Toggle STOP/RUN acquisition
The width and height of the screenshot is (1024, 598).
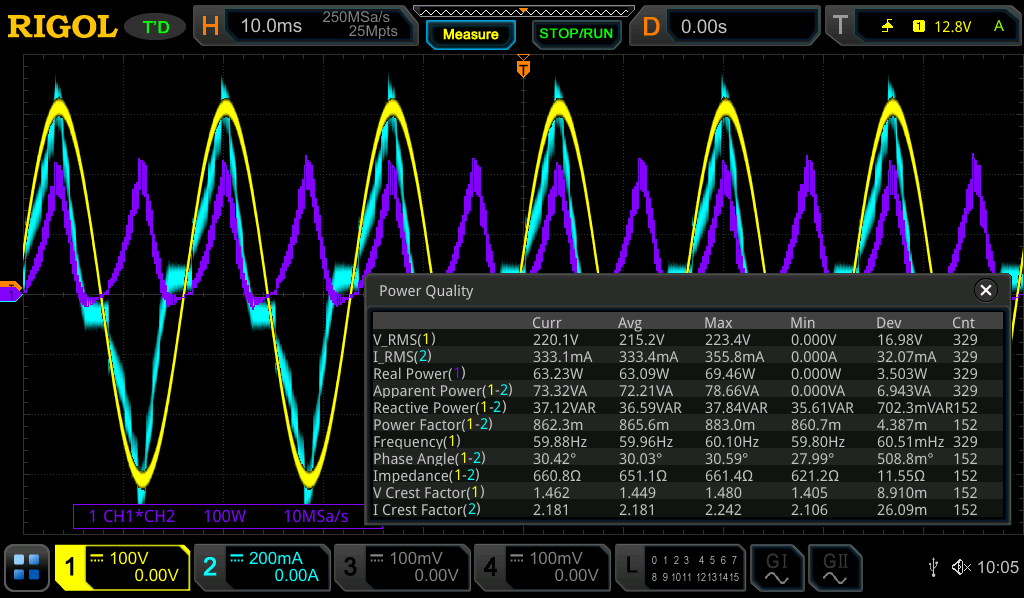tap(575, 34)
